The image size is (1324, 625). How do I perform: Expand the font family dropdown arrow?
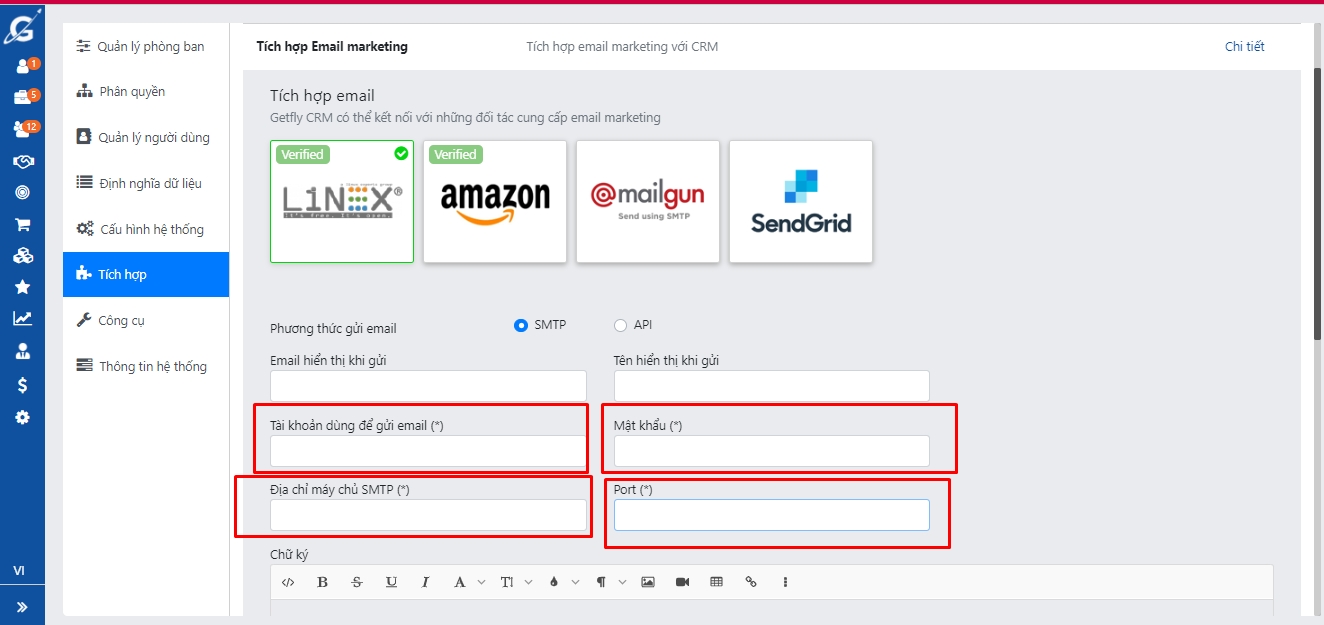click(x=481, y=582)
